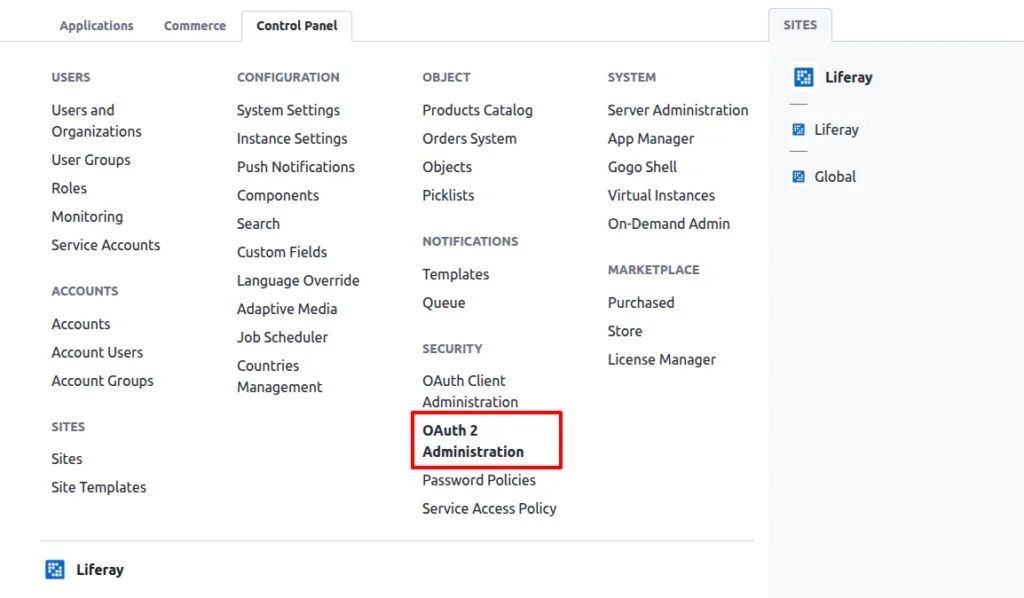Open the Accounts link
This screenshot has width=1024, height=598.
tap(81, 324)
